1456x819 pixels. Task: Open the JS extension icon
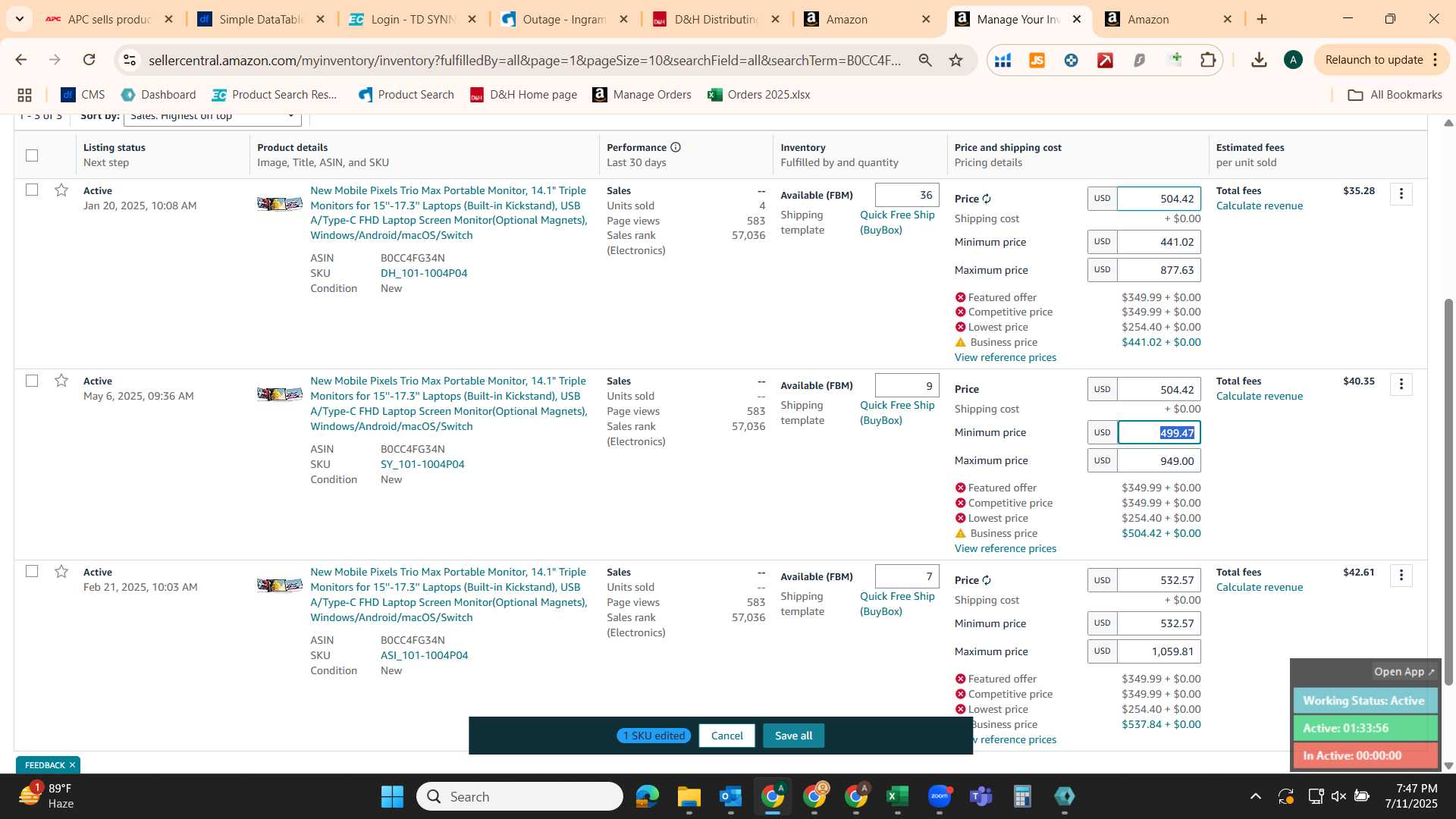(1037, 60)
